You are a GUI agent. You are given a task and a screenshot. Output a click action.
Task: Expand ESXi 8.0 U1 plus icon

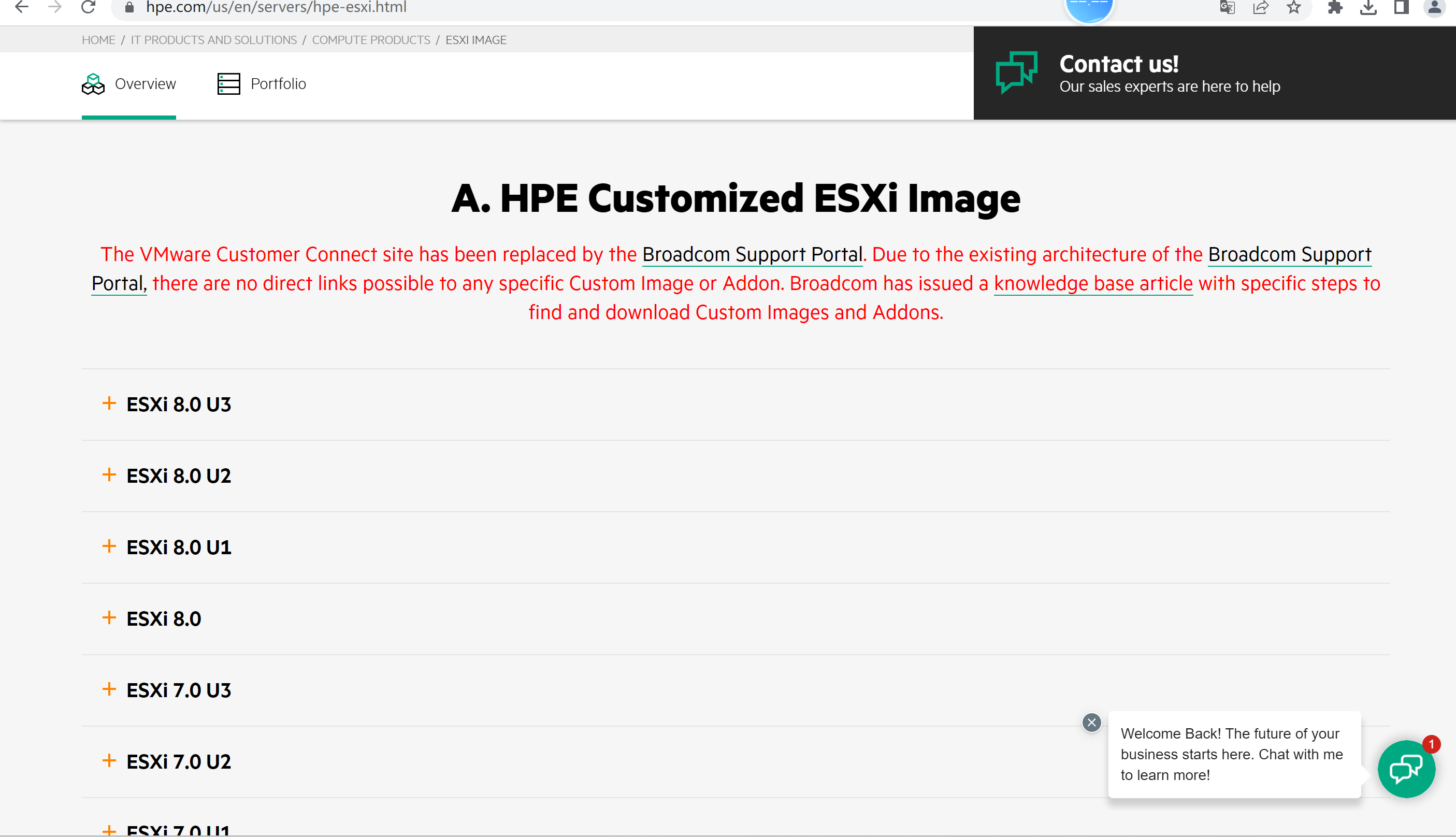click(109, 545)
